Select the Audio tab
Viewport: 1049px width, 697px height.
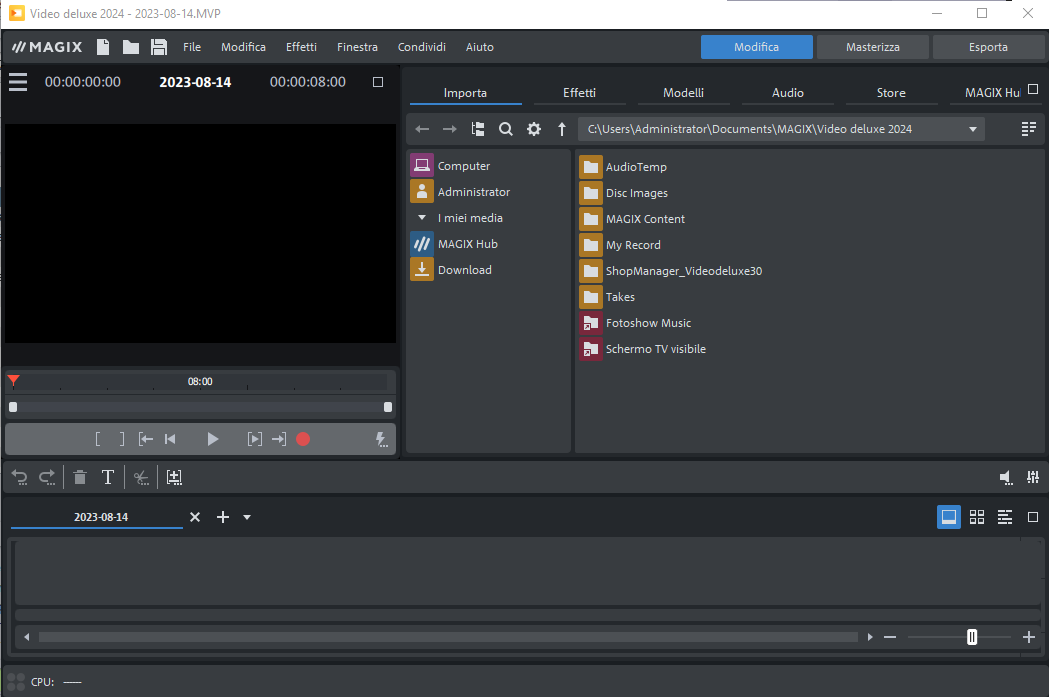pos(787,93)
